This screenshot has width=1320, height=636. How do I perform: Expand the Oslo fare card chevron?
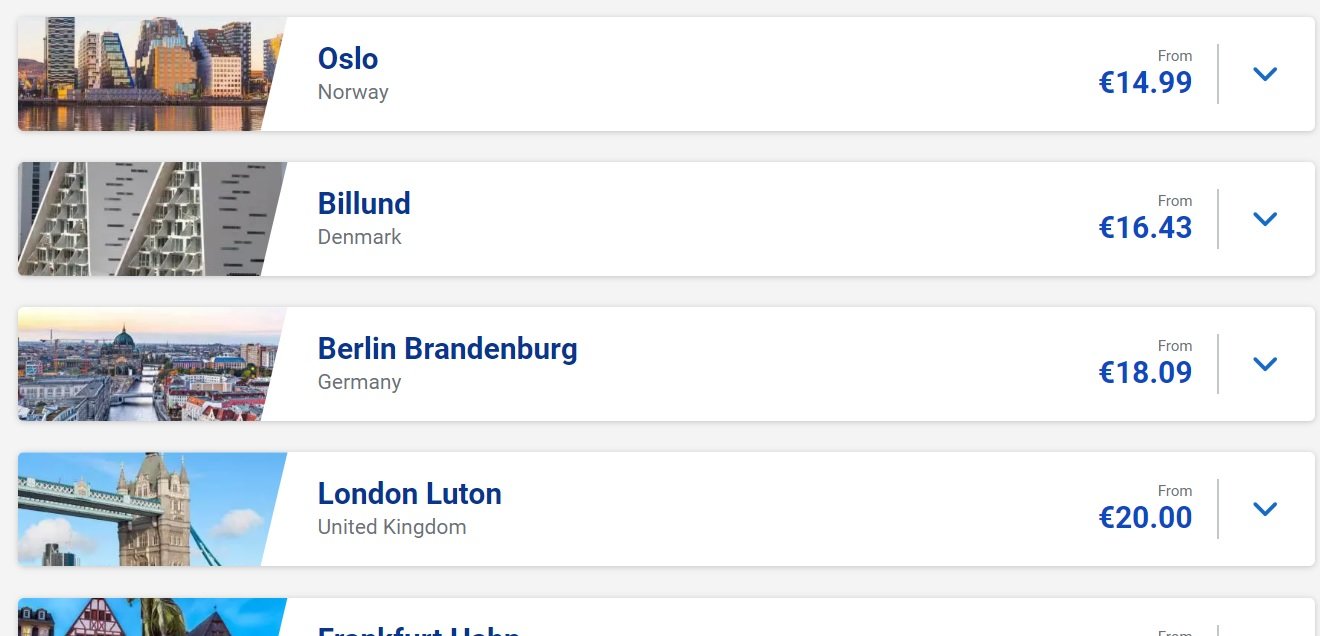[1265, 74]
